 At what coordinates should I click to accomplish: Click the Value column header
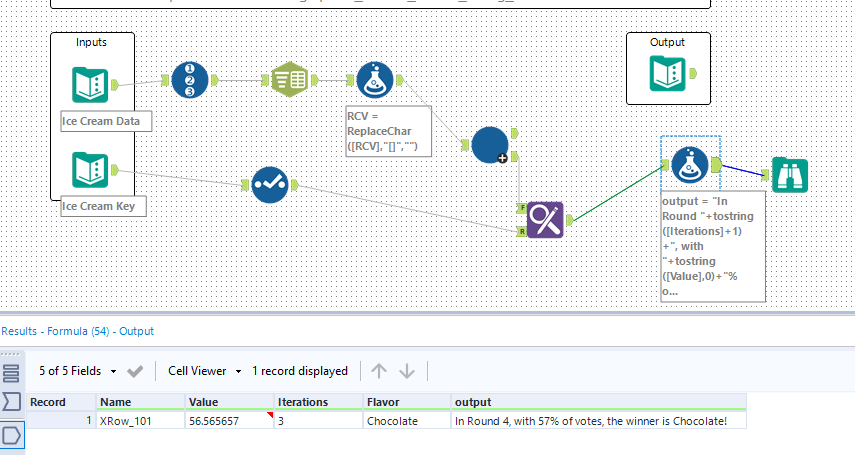pos(229,402)
